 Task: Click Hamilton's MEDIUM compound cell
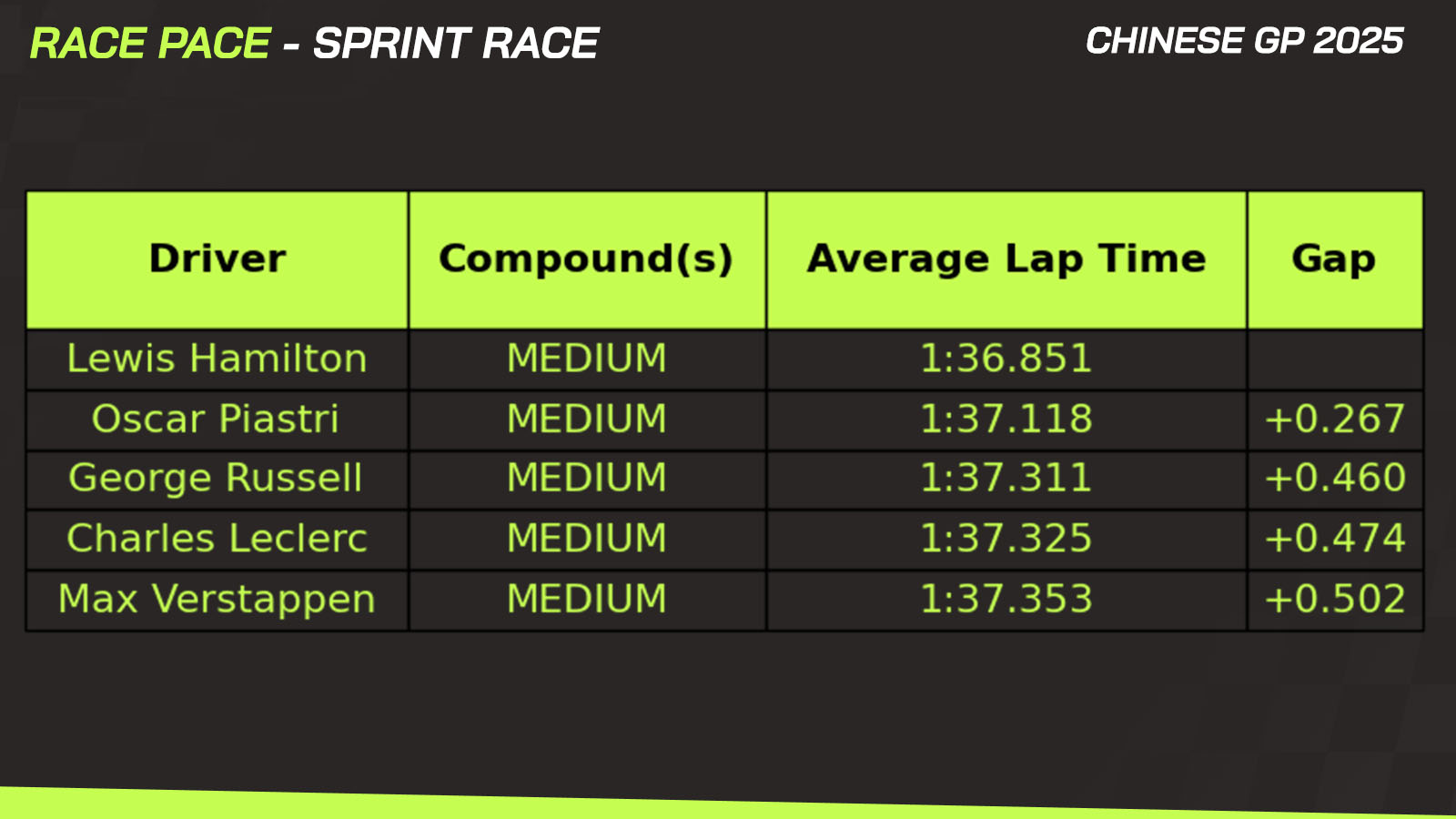coord(587,359)
